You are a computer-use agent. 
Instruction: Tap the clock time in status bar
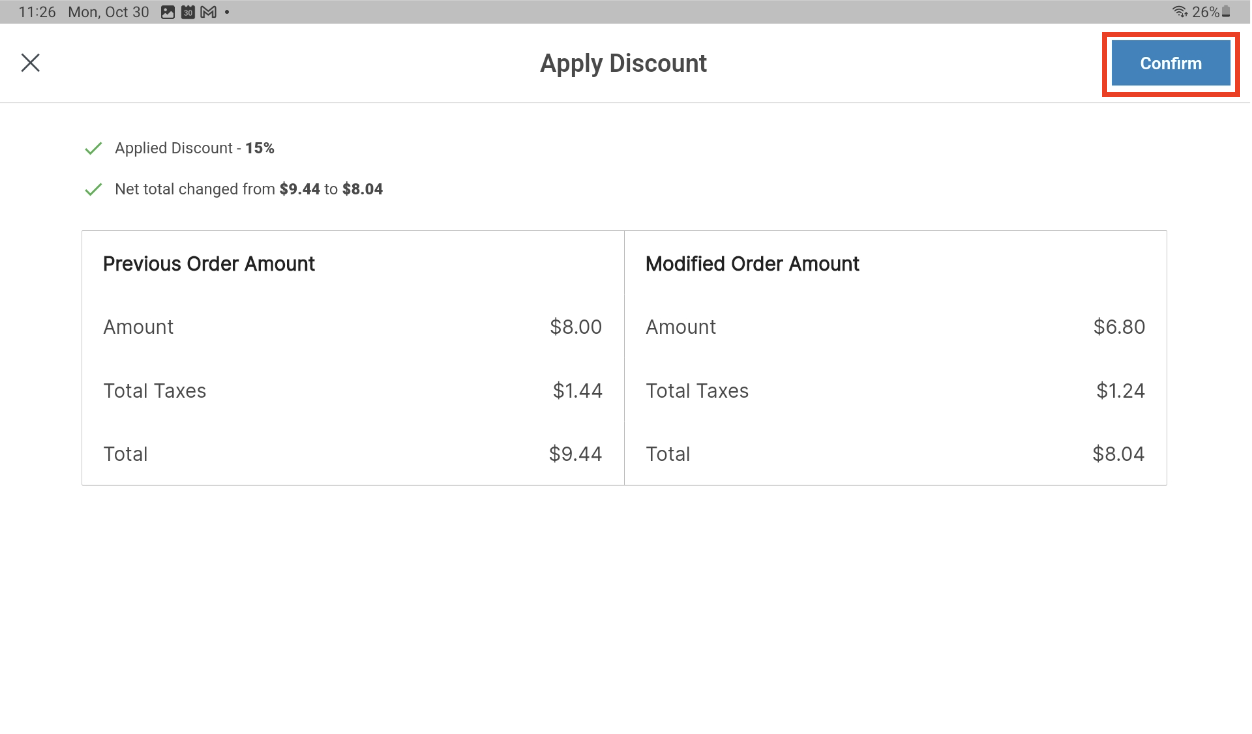(x=37, y=12)
